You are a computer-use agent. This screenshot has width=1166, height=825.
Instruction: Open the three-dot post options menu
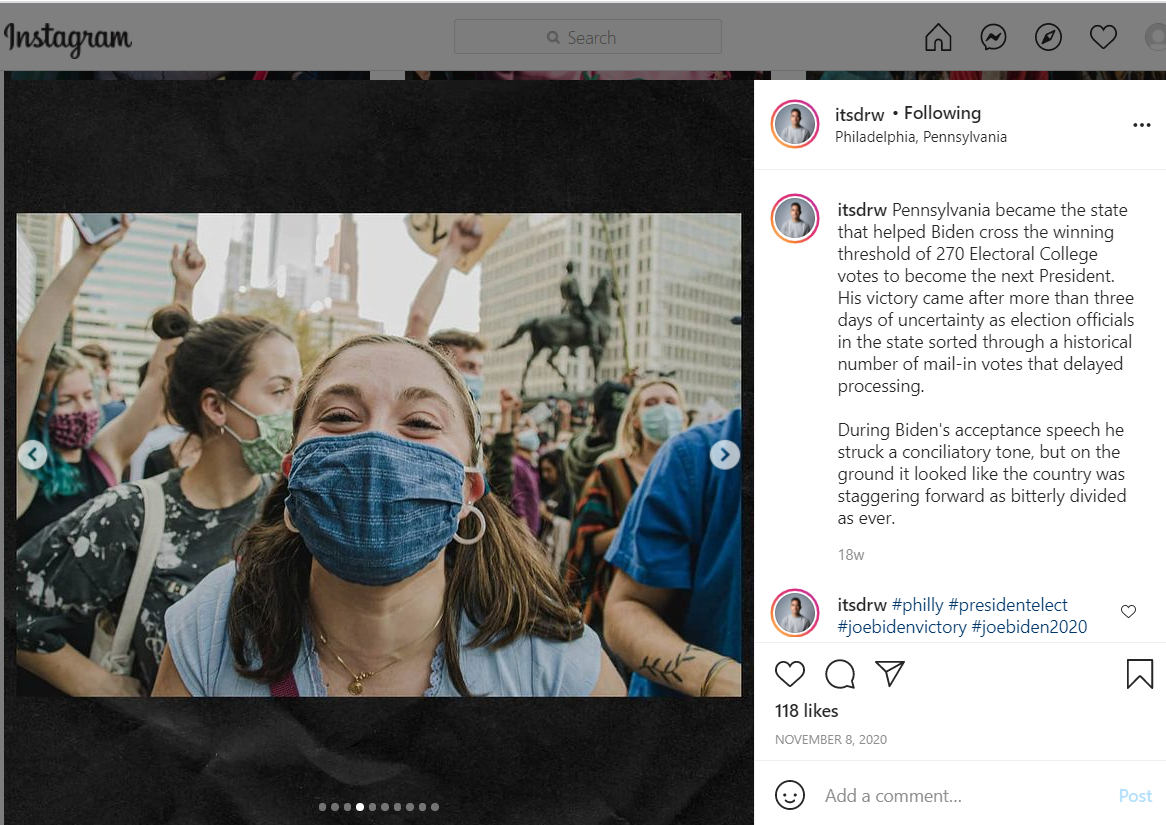point(1142,125)
